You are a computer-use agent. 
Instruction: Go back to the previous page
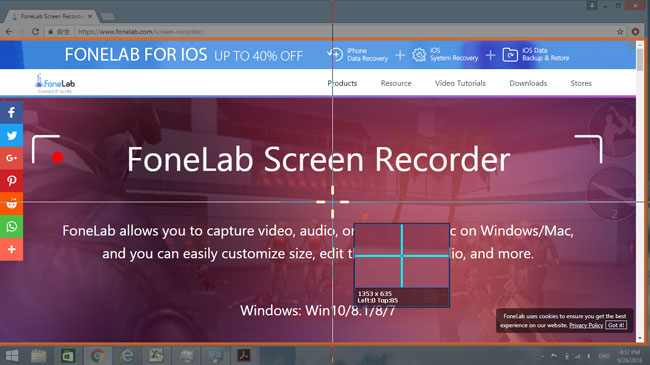tap(9, 32)
